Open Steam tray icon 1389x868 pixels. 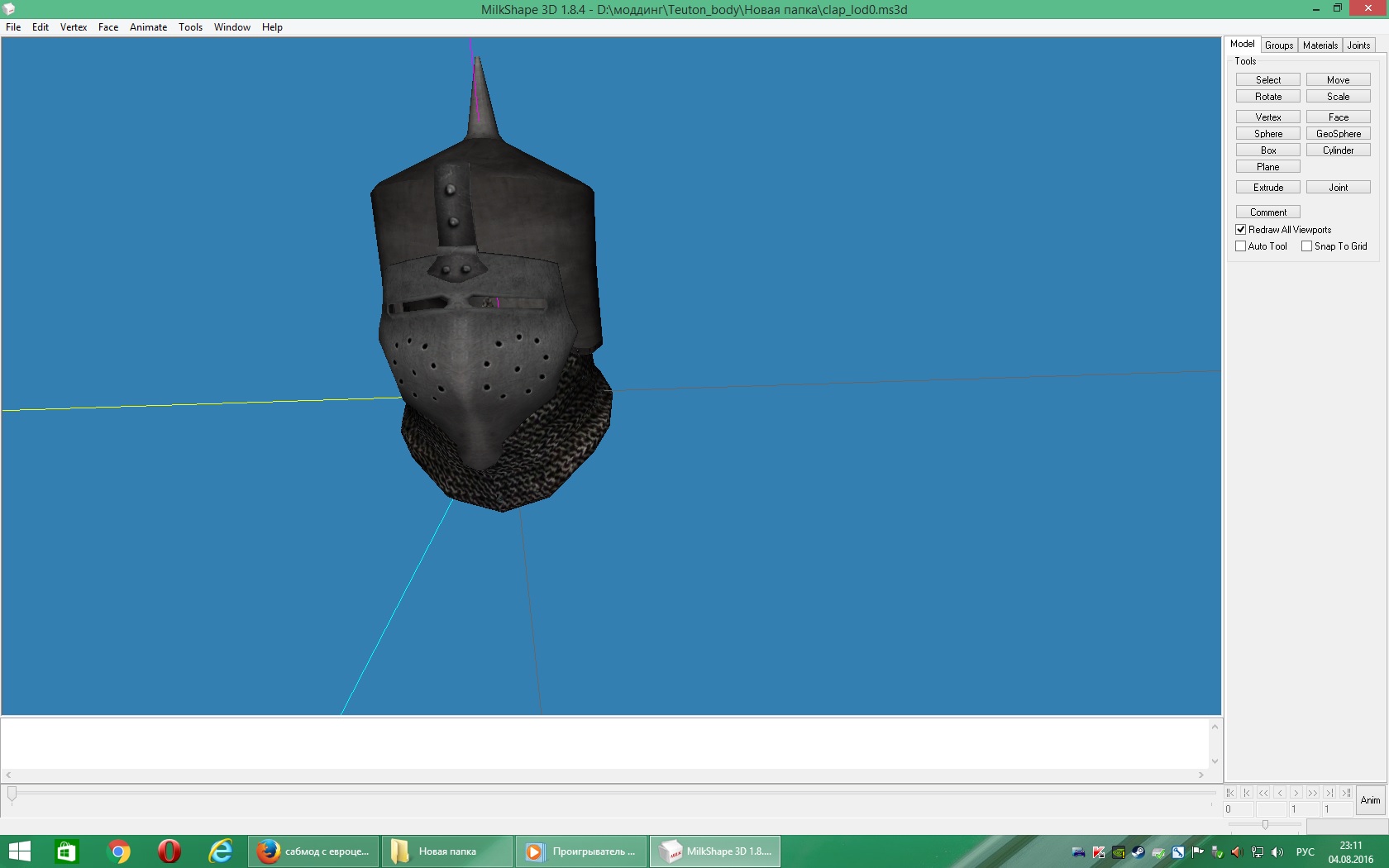click(x=1138, y=852)
